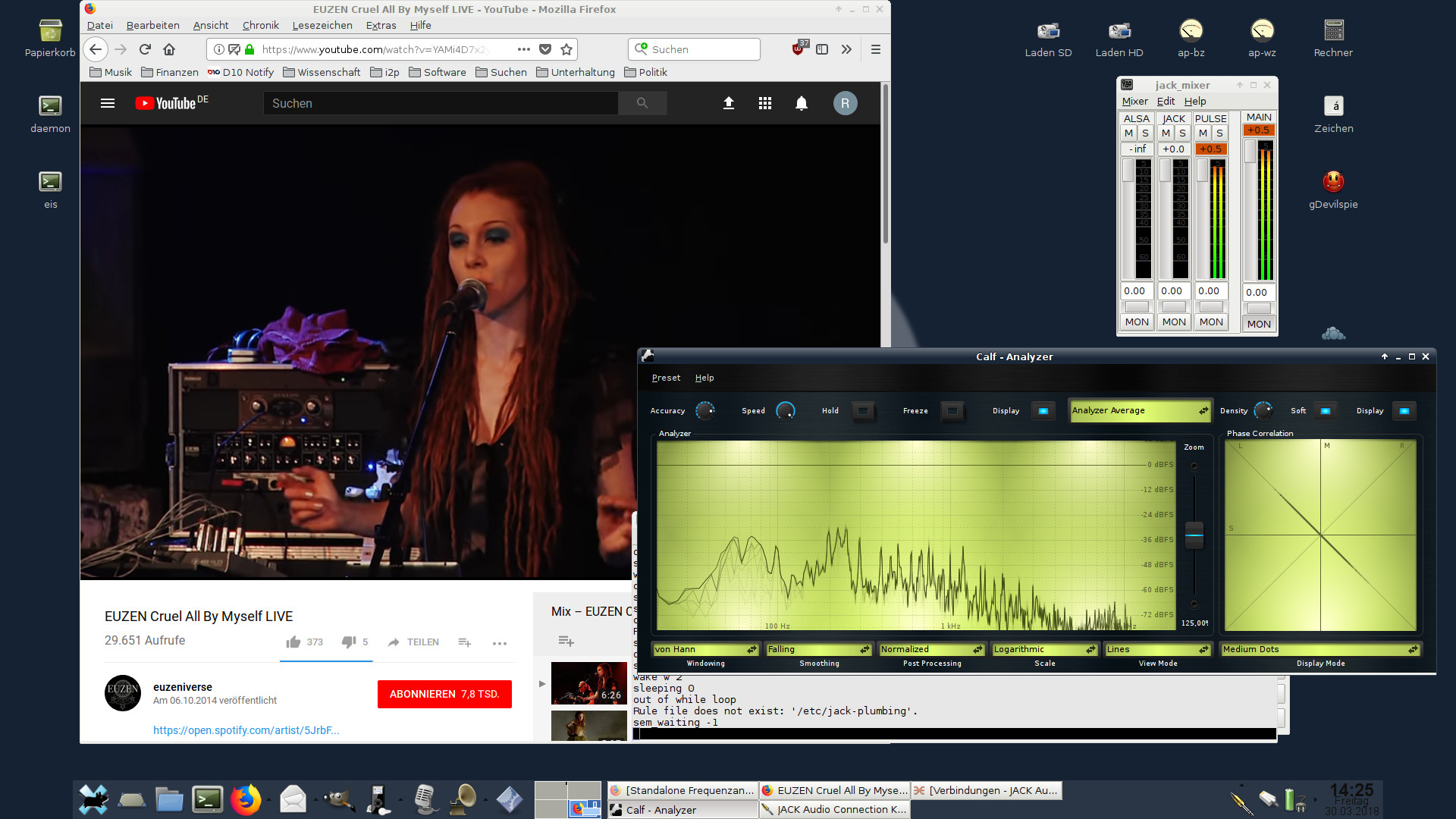Mute the ALSA channel in jack_mixer
Viewport: 1456px width, 819px height.
tap(1128, 133)
